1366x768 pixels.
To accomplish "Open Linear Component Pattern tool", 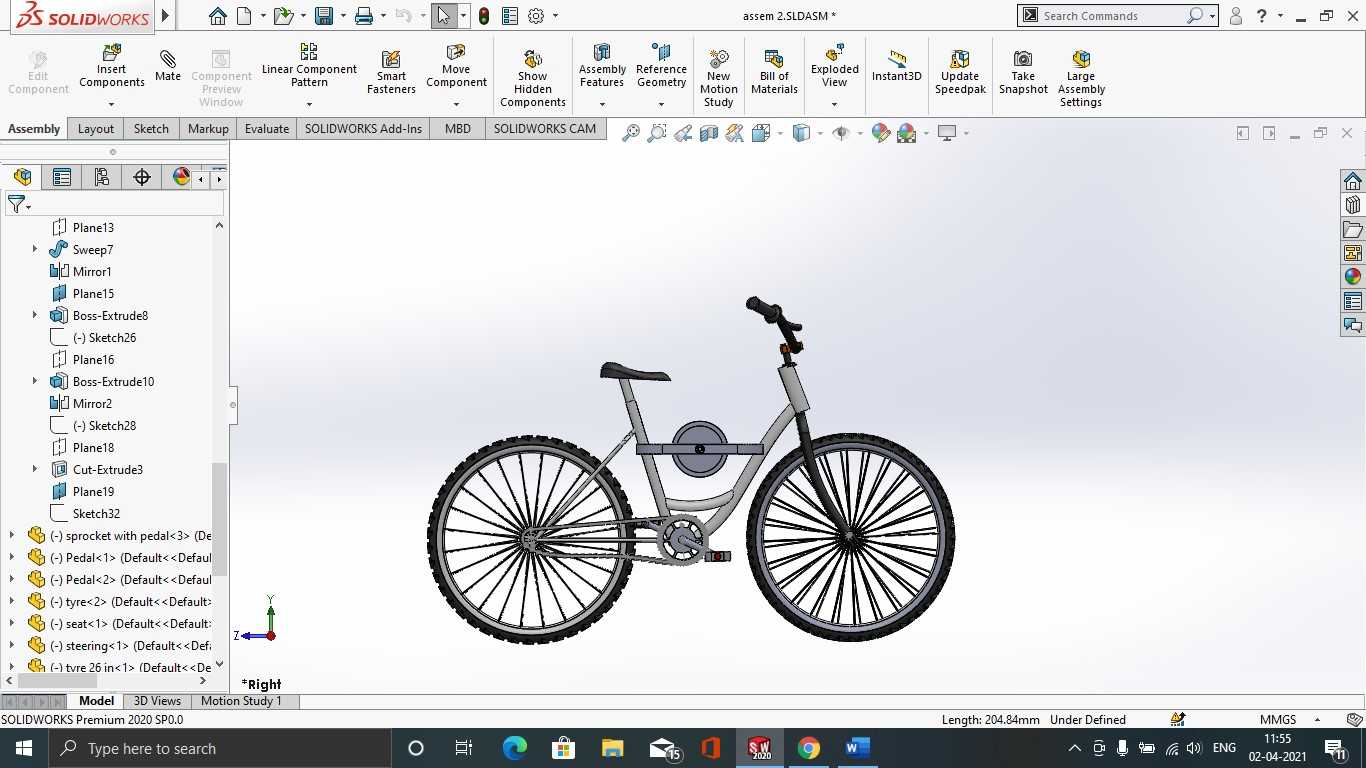I will (x=309, y=65).
